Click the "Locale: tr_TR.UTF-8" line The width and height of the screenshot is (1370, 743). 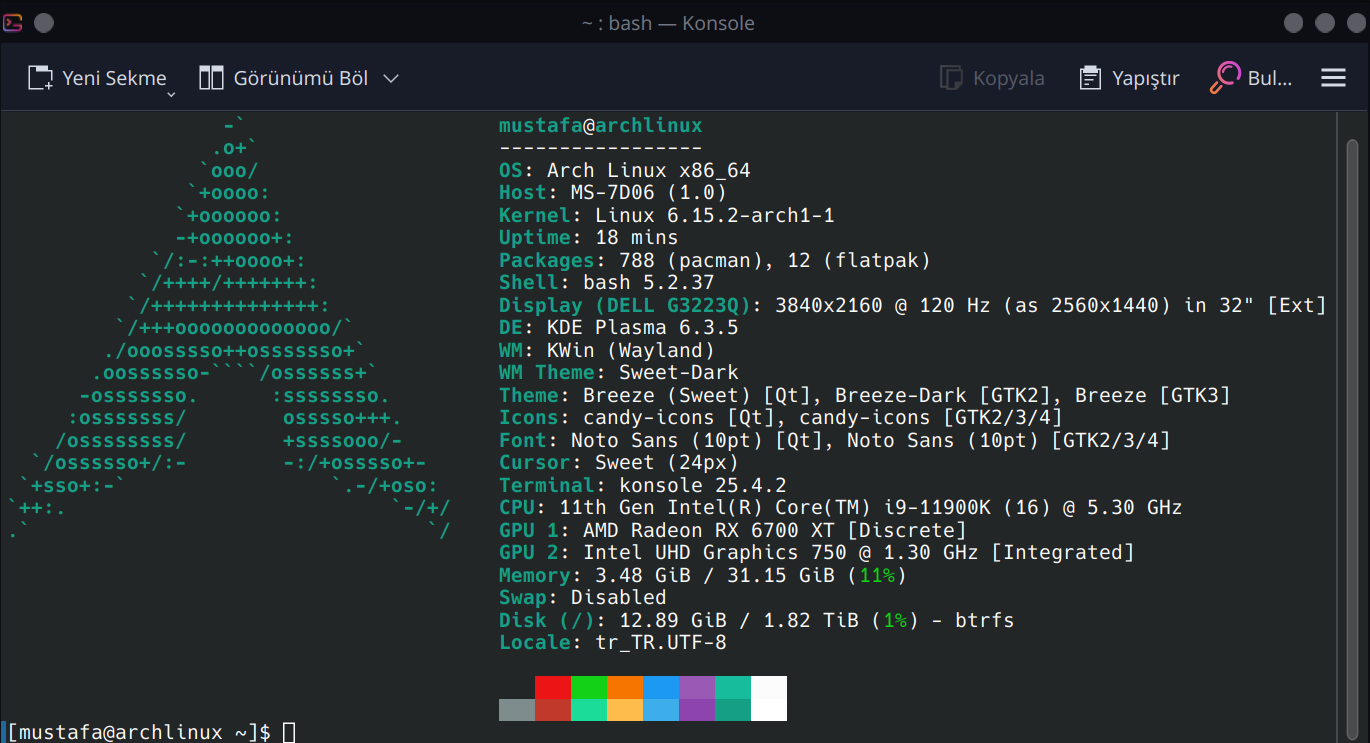(x=613, y=643)
